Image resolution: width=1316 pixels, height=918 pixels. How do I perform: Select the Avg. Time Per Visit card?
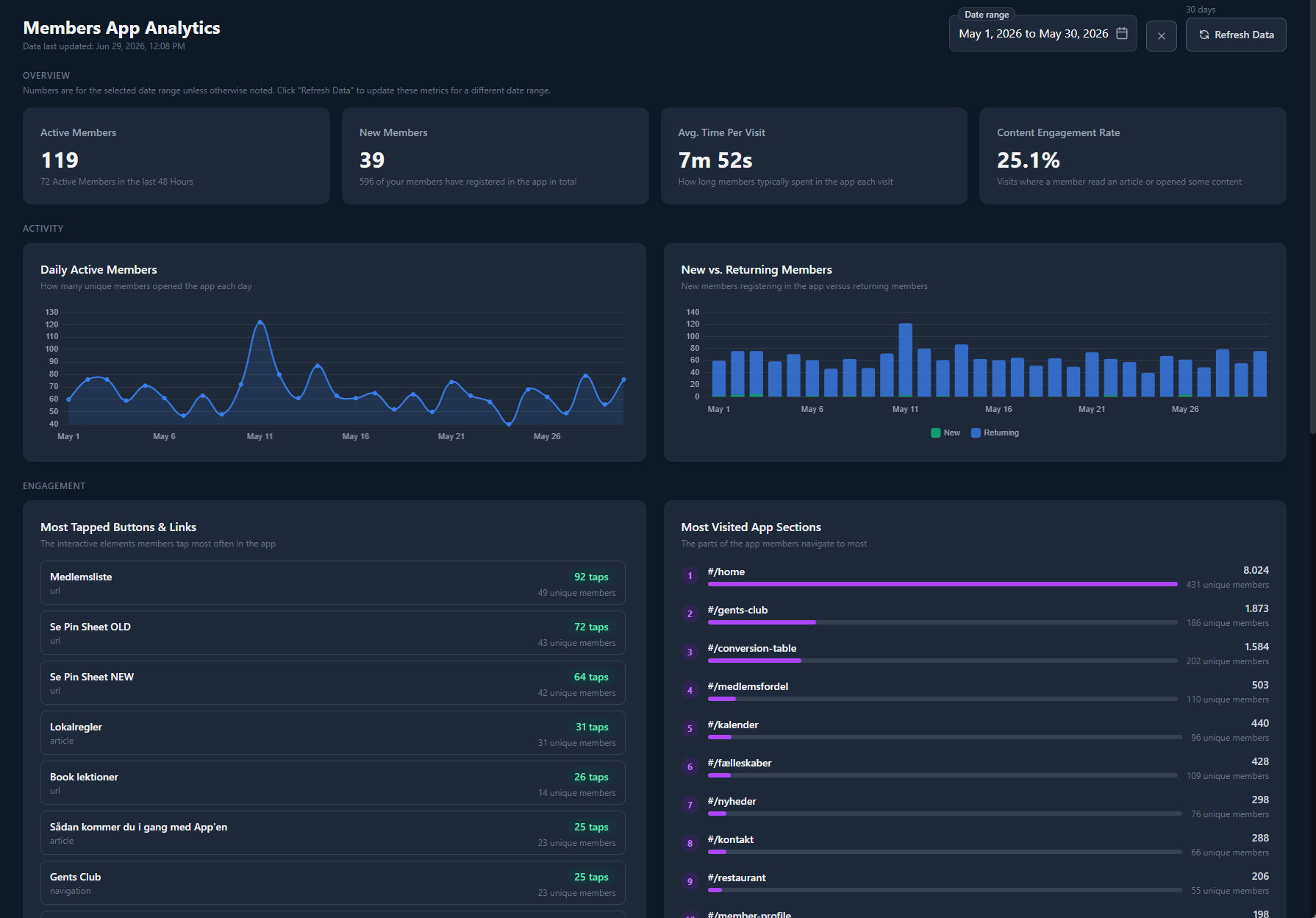click(x=814, y=156)
